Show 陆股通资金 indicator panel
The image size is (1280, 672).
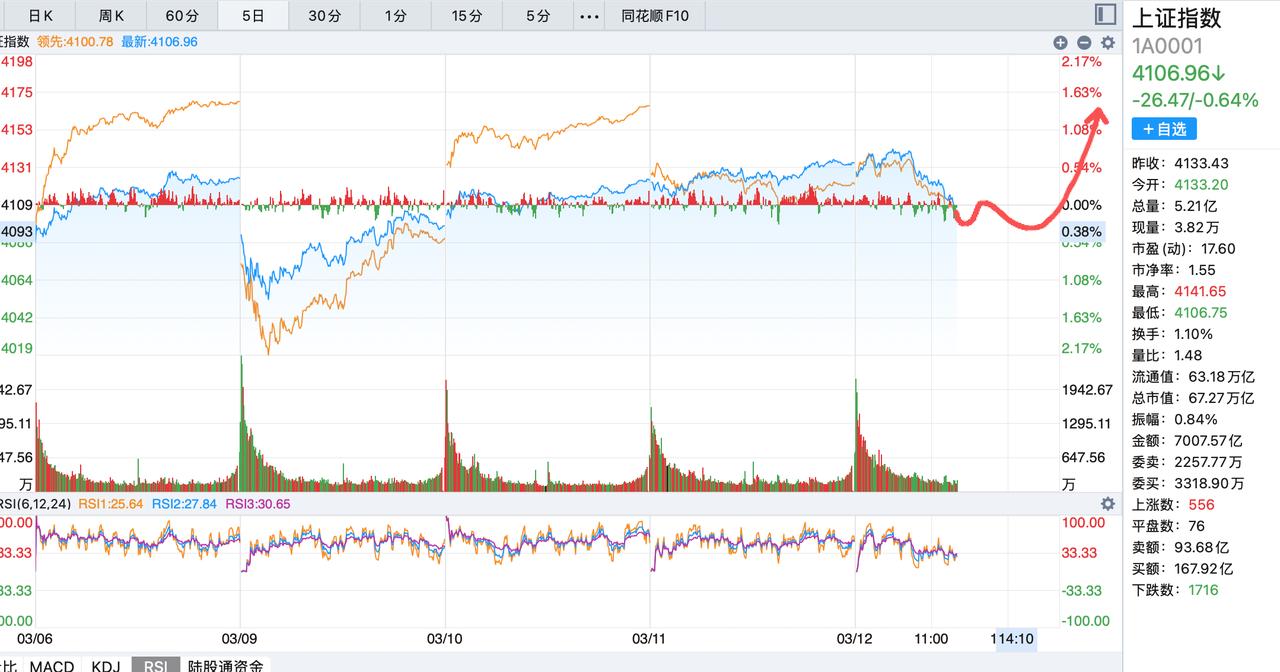tap(226, 665)
